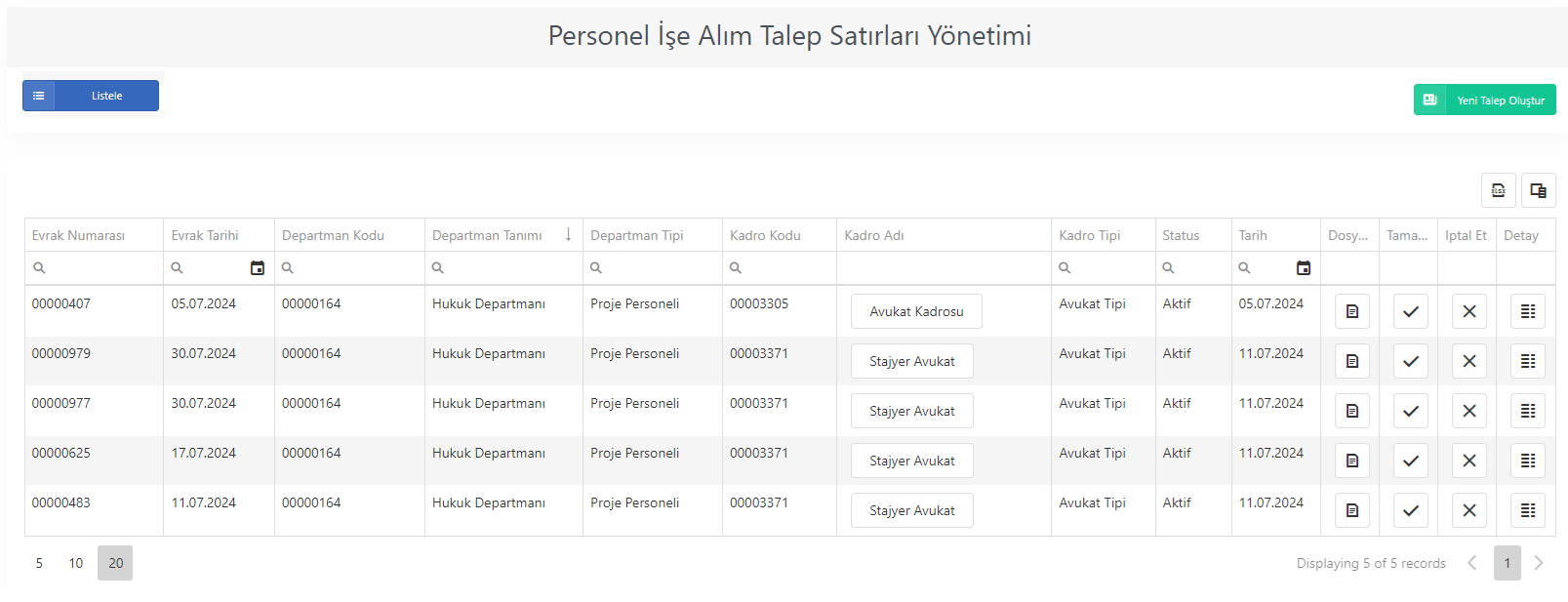
Task: Sort by the Status column header
Action: click(x=1193, y=235)
